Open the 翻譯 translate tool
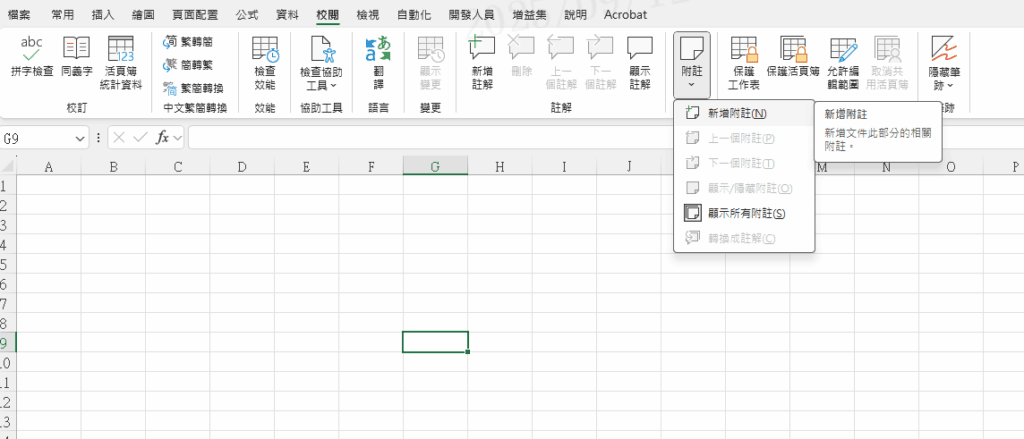Viewport: 1024px width, 439px height. coord(378,57)
